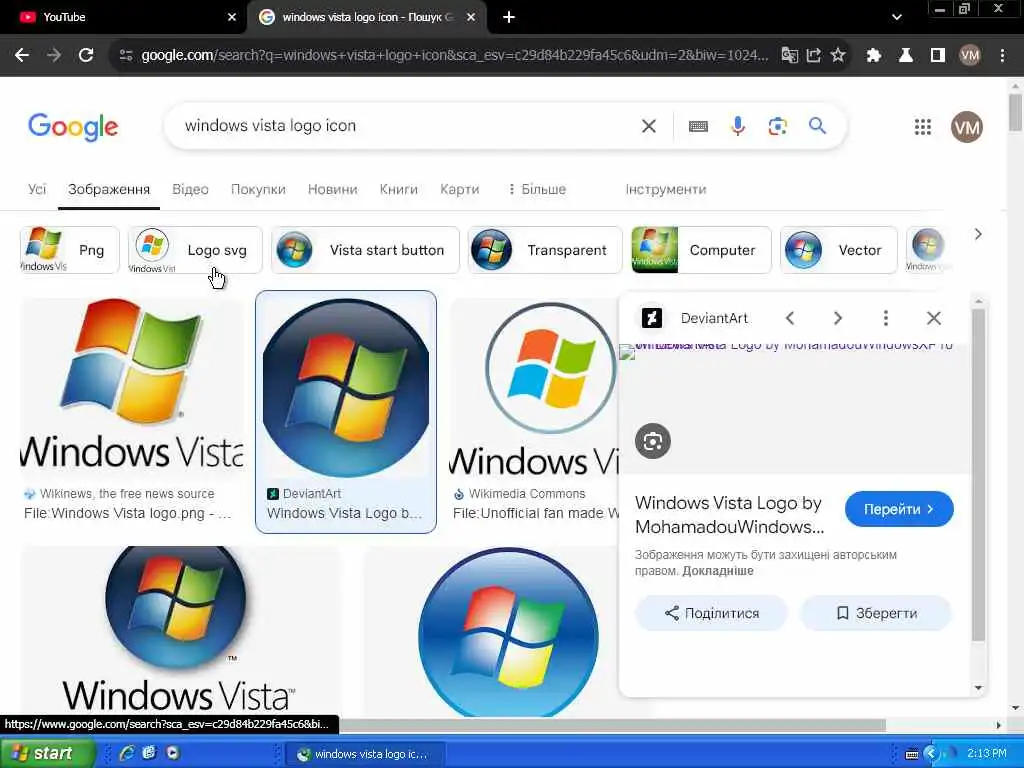This screenshot has width=1024, height=768.
Task: Expand the Більше menu
Action: 537,189
